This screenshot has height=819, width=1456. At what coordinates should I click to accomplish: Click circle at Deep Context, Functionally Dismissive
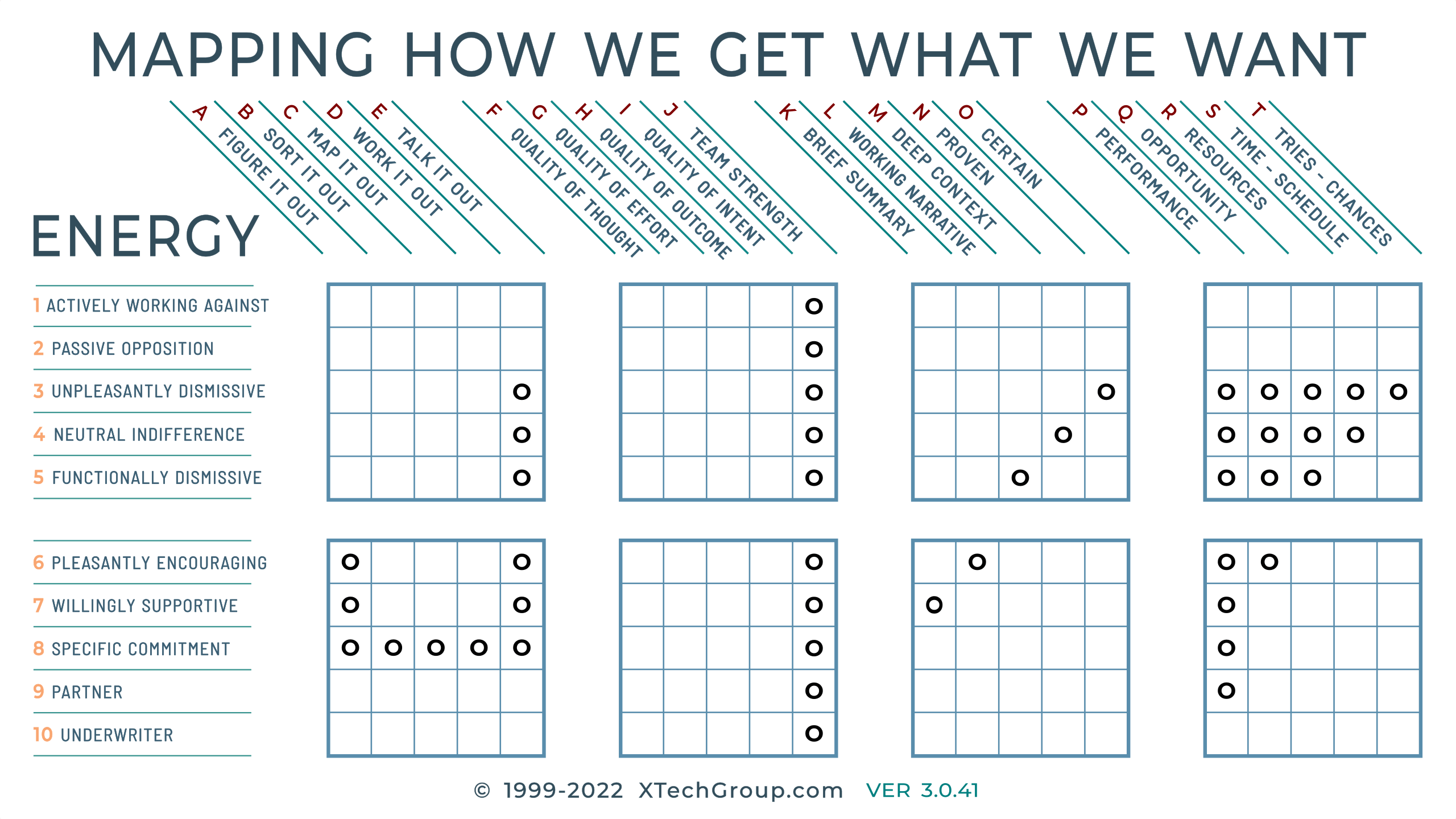(x=1020, y=478)
